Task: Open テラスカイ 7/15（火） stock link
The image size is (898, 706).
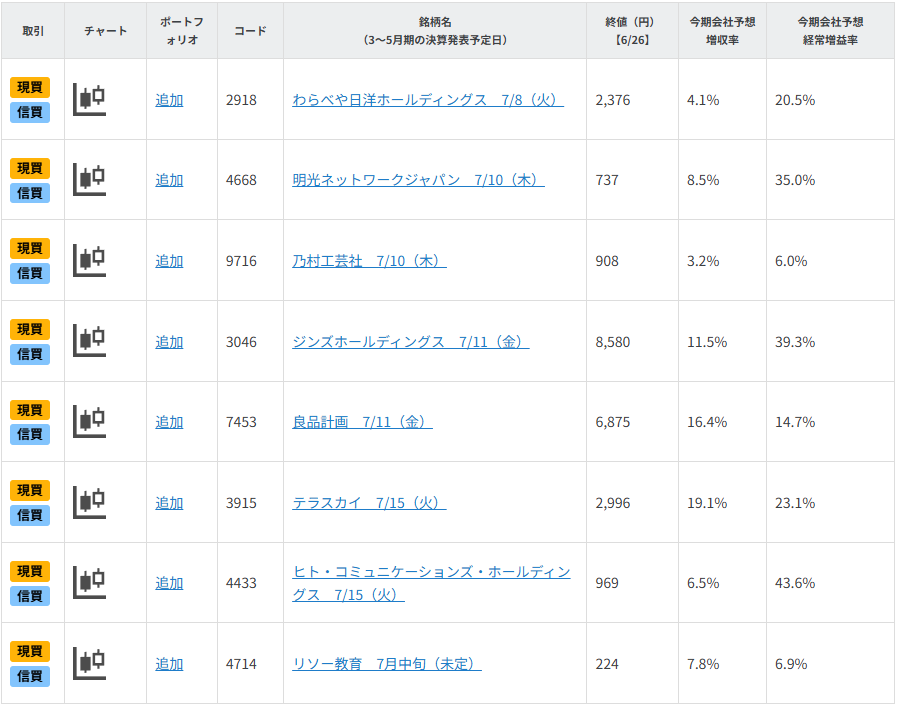Action: [369, 503]
